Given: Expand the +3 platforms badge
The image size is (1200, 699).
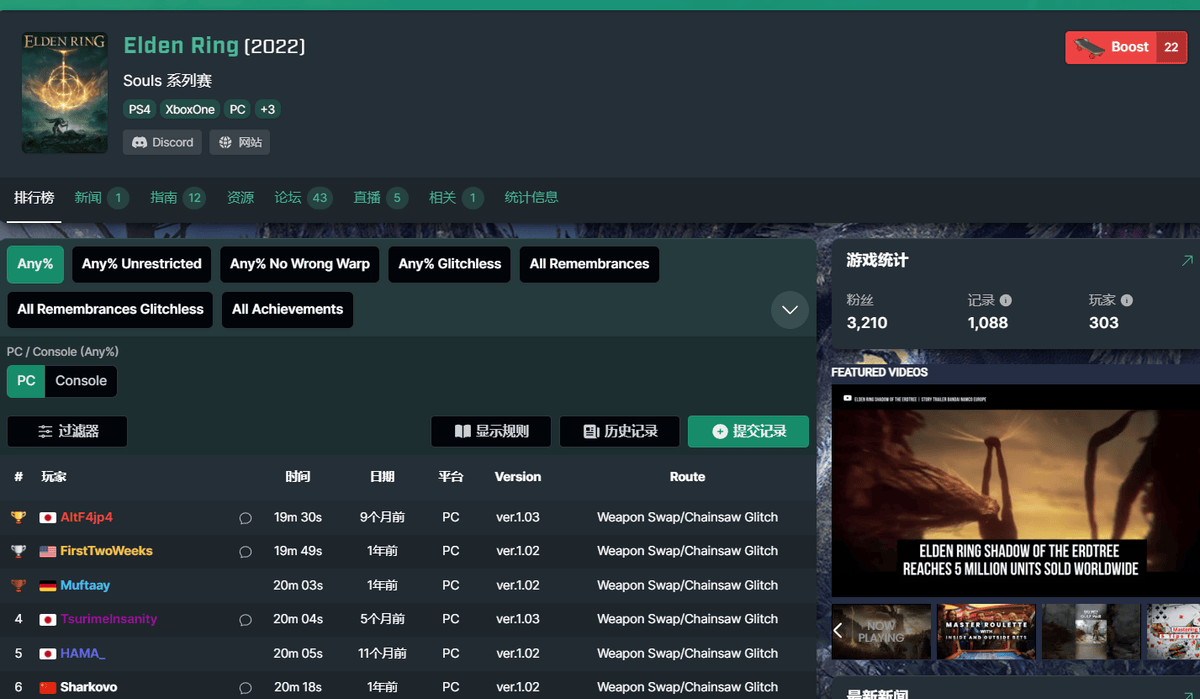Looking at the screenshot, I should point(268,109).
